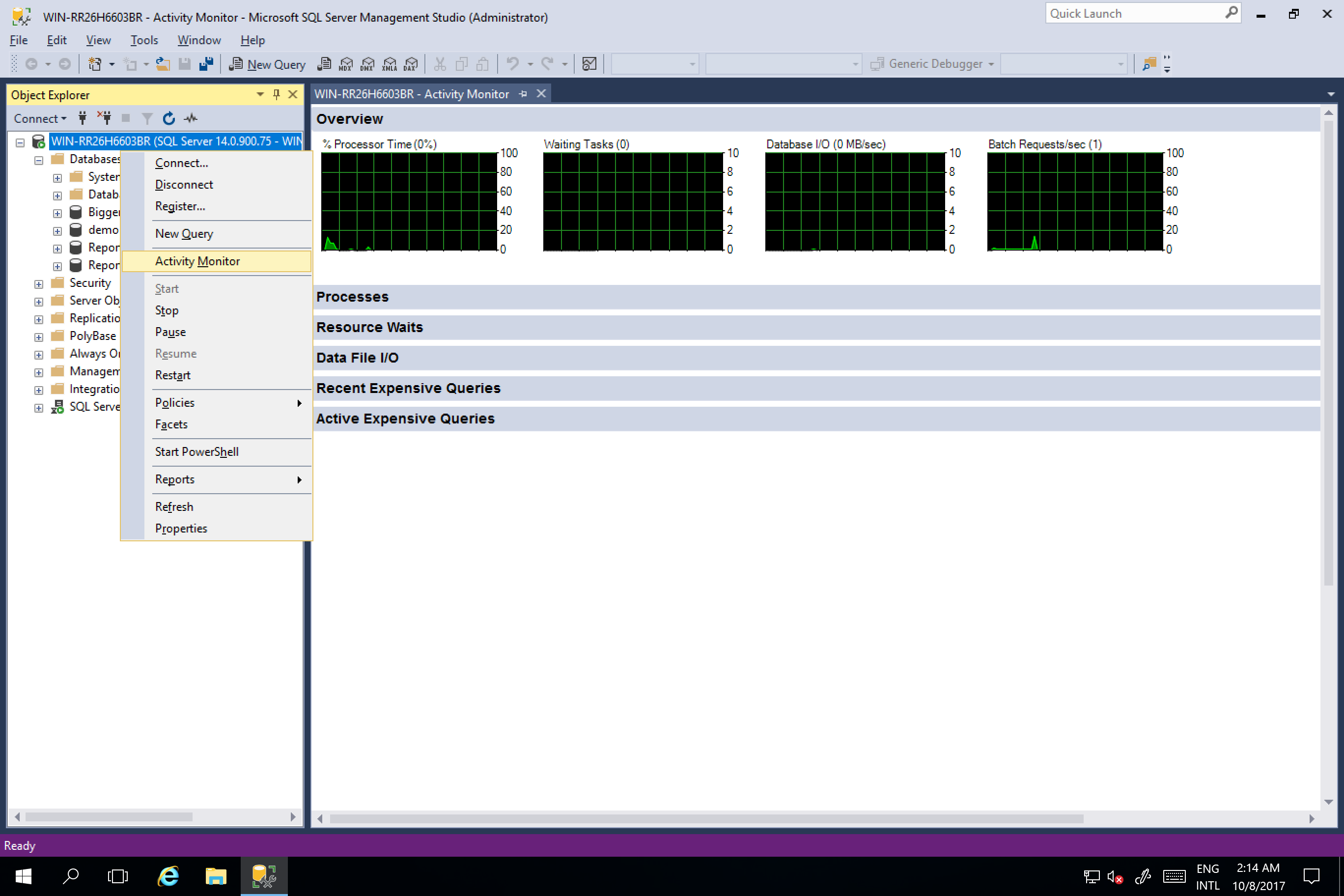Open an Analysis Services XMLA Query
The image size is (1344, 896).
click(389, 64)
